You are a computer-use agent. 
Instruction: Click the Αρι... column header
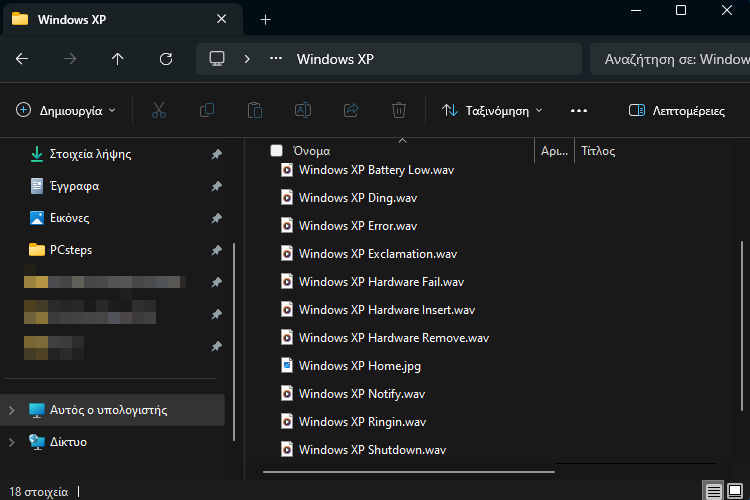click(554, 151)
